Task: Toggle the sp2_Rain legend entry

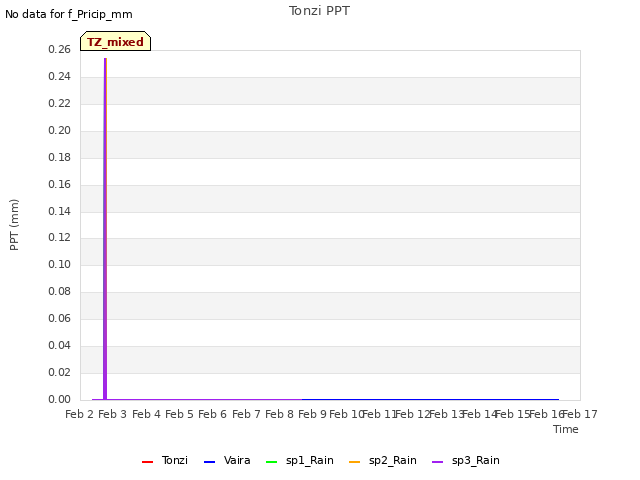Action: point(383,460)
